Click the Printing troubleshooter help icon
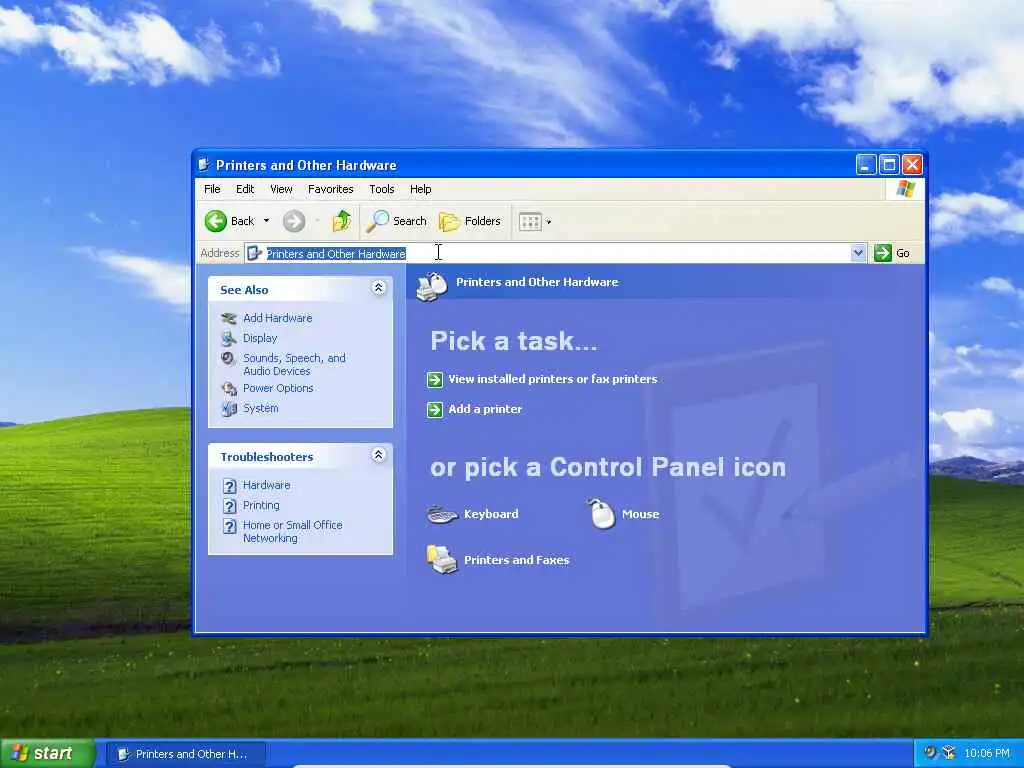Screen dimensions: 1024x768 [229, 506]
